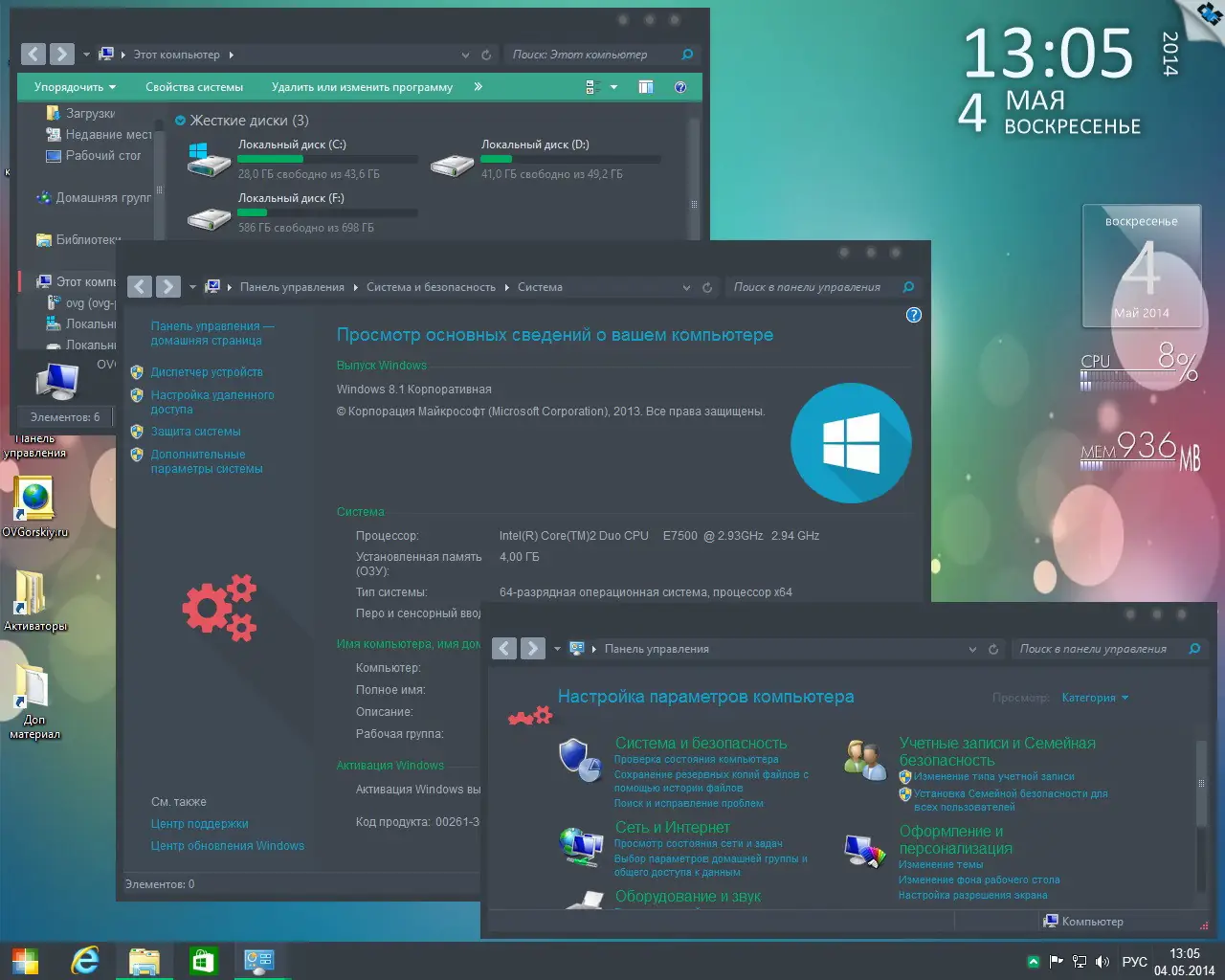Select Недавние места in the navigation pane
This screenshot has width=1225, height=980.
point(100,134)
